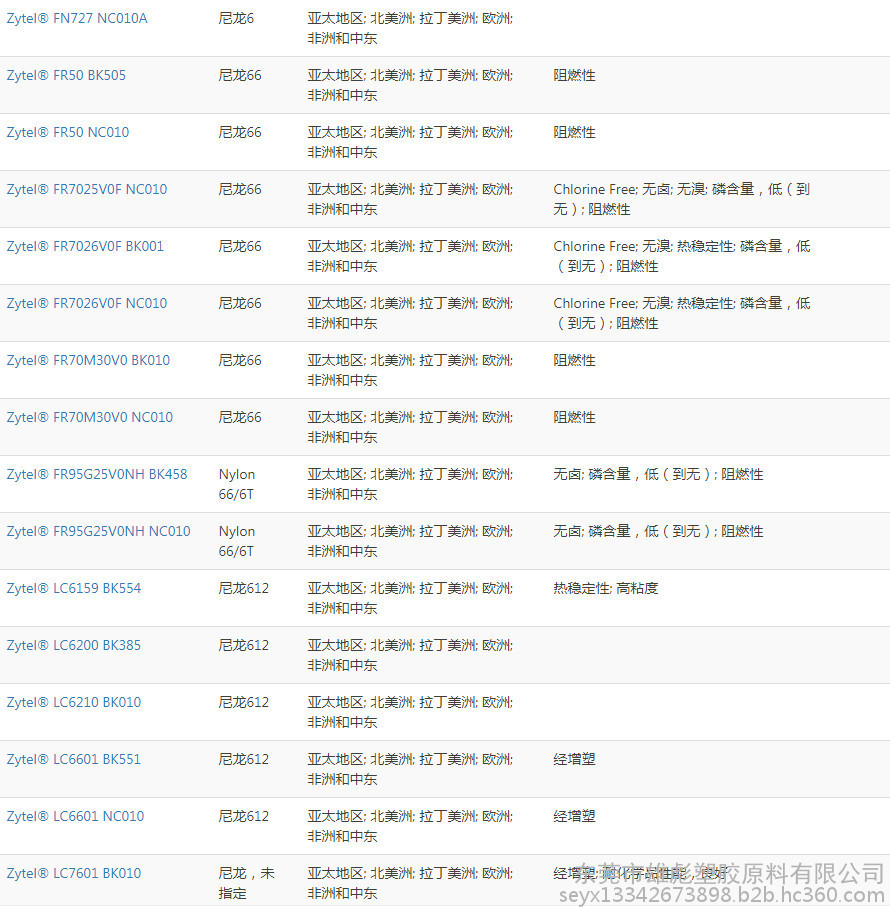Select 经增塑 in the LC6601 BK551 row
890x907 pixels.
click(574, 759)
